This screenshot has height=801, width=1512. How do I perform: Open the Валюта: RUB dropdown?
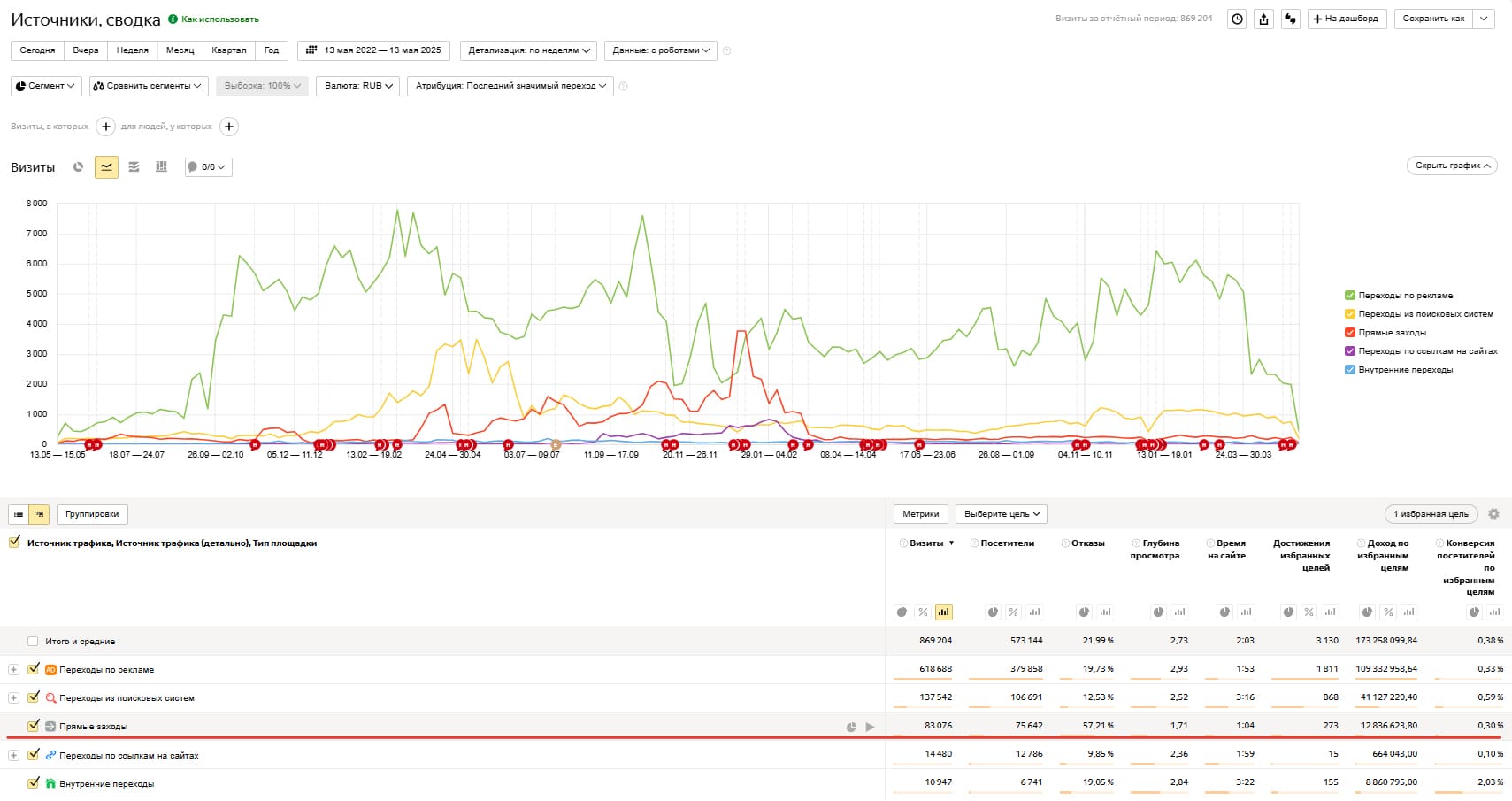tap(358, 86)
